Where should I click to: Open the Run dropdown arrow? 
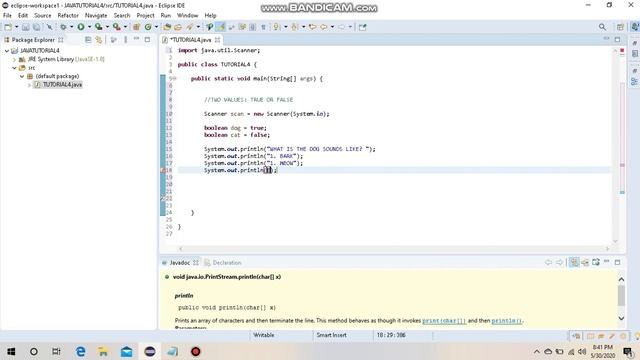coord(89,27)
